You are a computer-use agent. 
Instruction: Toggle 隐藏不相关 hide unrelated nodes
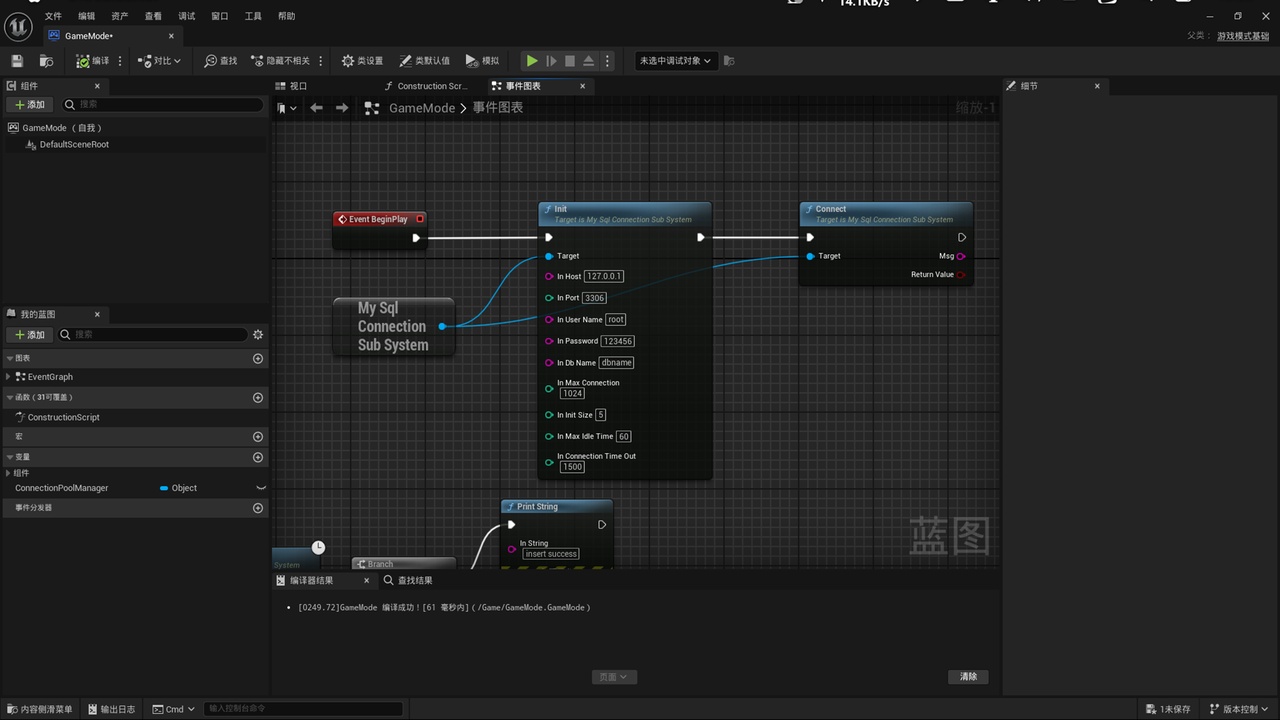280,61
